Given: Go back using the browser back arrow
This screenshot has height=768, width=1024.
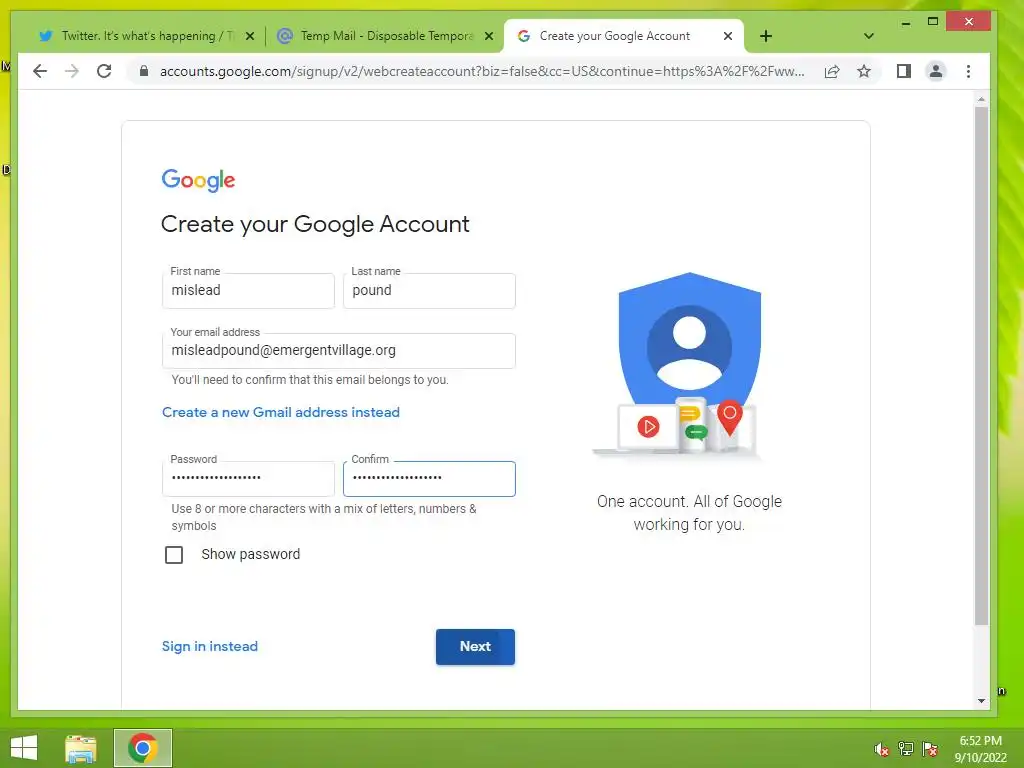Looking at the screenshot, I should [40, 71].
